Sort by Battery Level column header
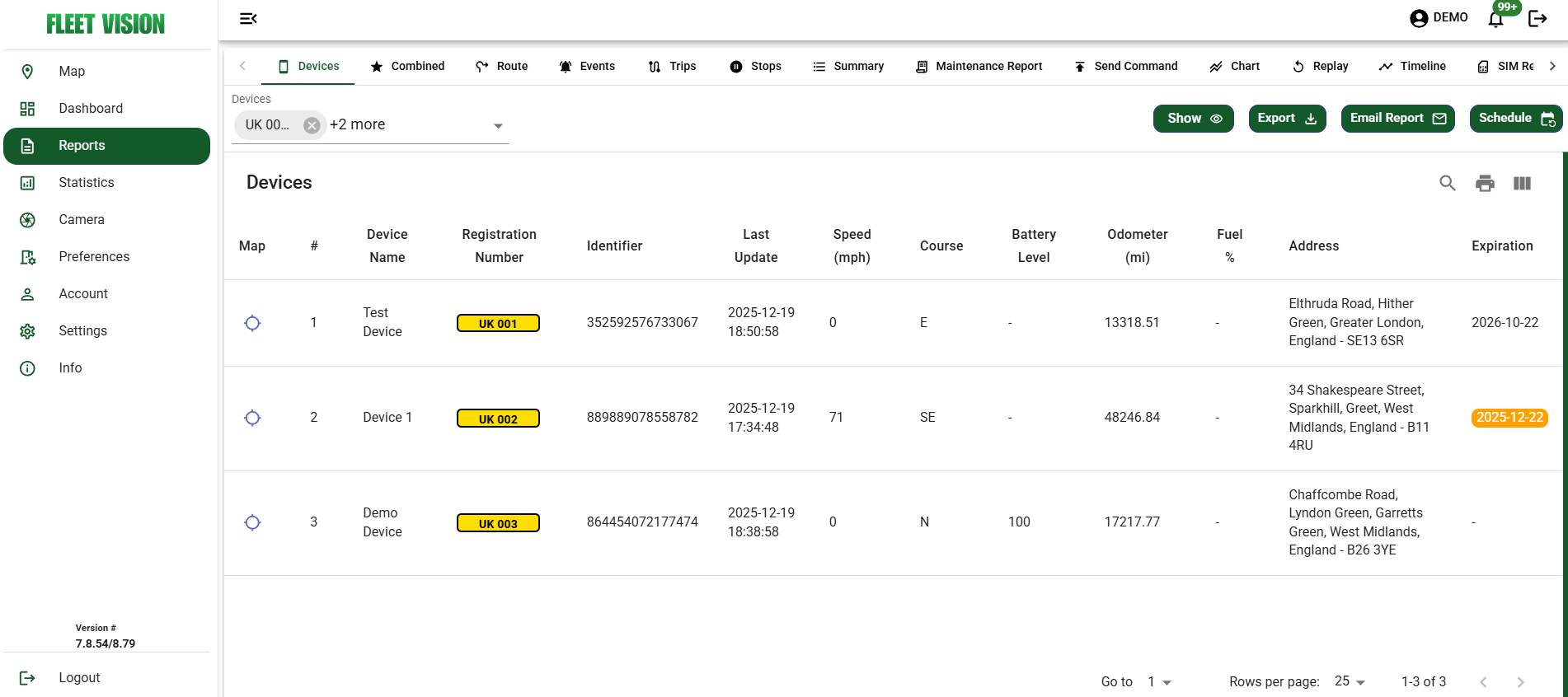This screenshot has height=697, width=1568. click(x=1033, y=246)
